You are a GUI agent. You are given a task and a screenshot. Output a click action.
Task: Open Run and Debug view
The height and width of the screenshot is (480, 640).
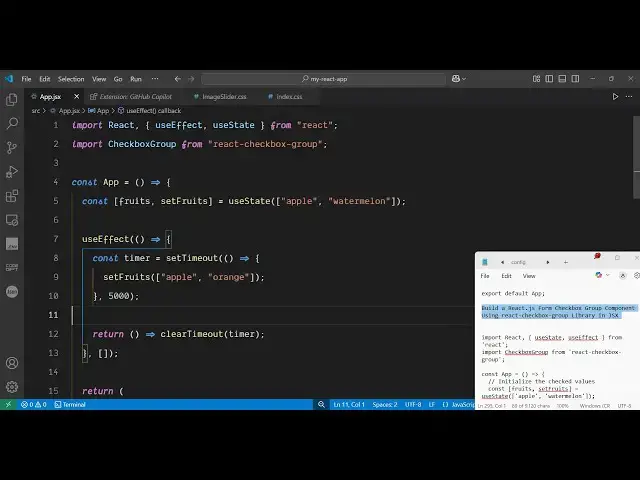[x=12, y=172]
